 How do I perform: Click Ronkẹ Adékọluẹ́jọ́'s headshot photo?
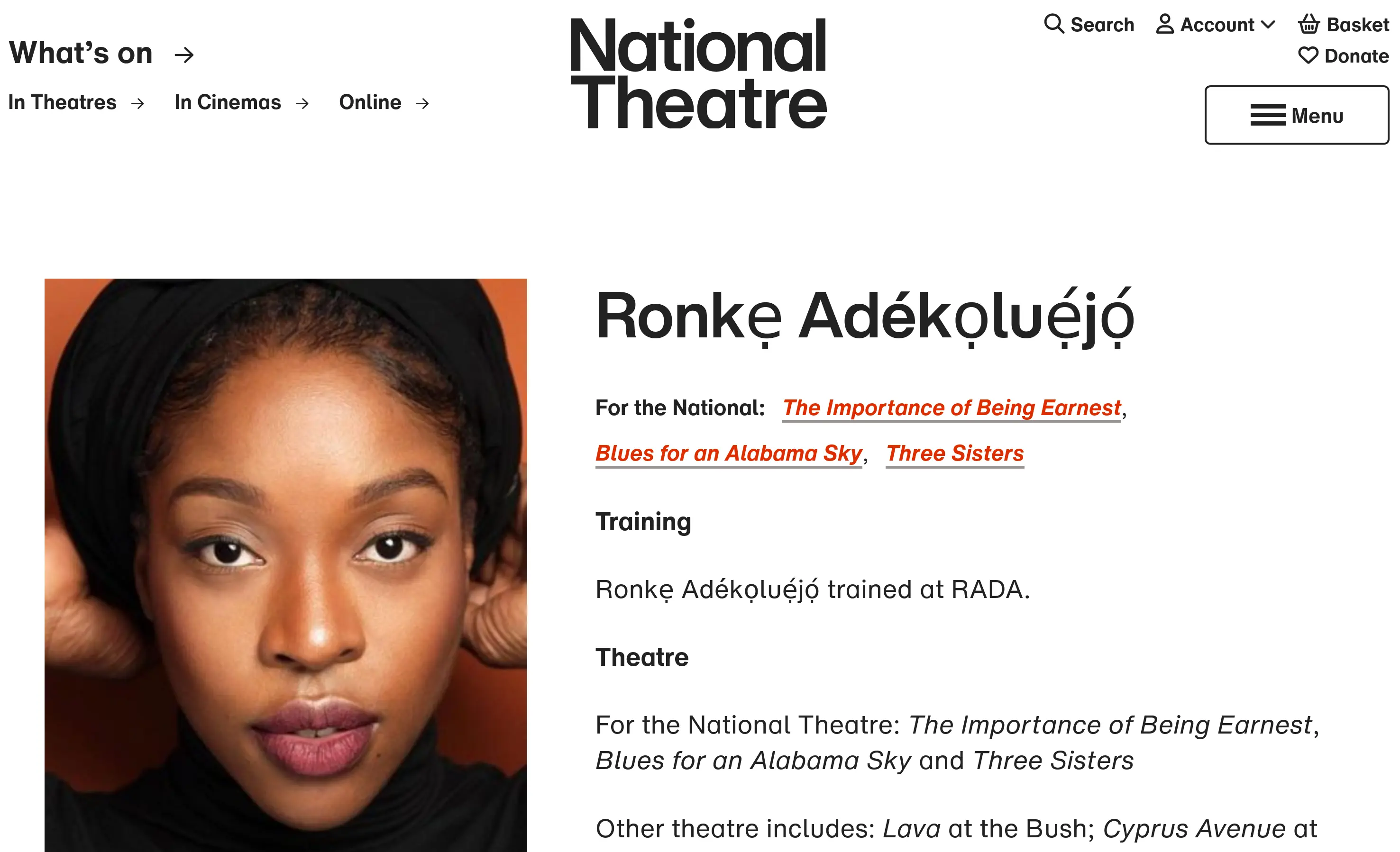(x=286, y=564)
